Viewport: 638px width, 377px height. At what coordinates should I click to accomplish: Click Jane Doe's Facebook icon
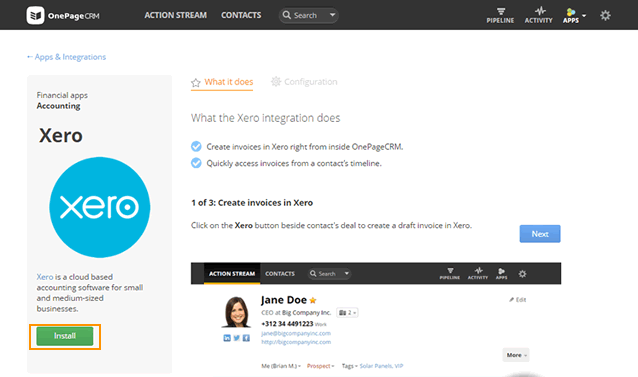click(x=246, y=338)
